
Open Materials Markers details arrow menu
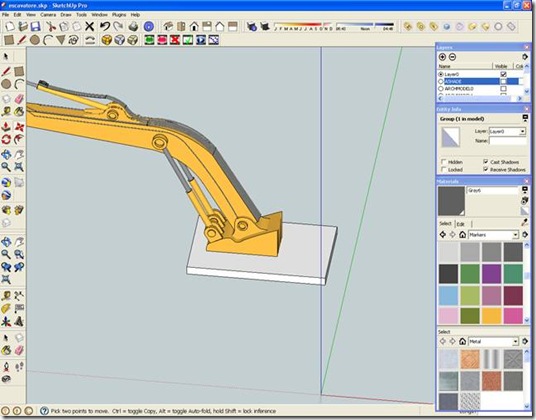click(x=525, y=235)
